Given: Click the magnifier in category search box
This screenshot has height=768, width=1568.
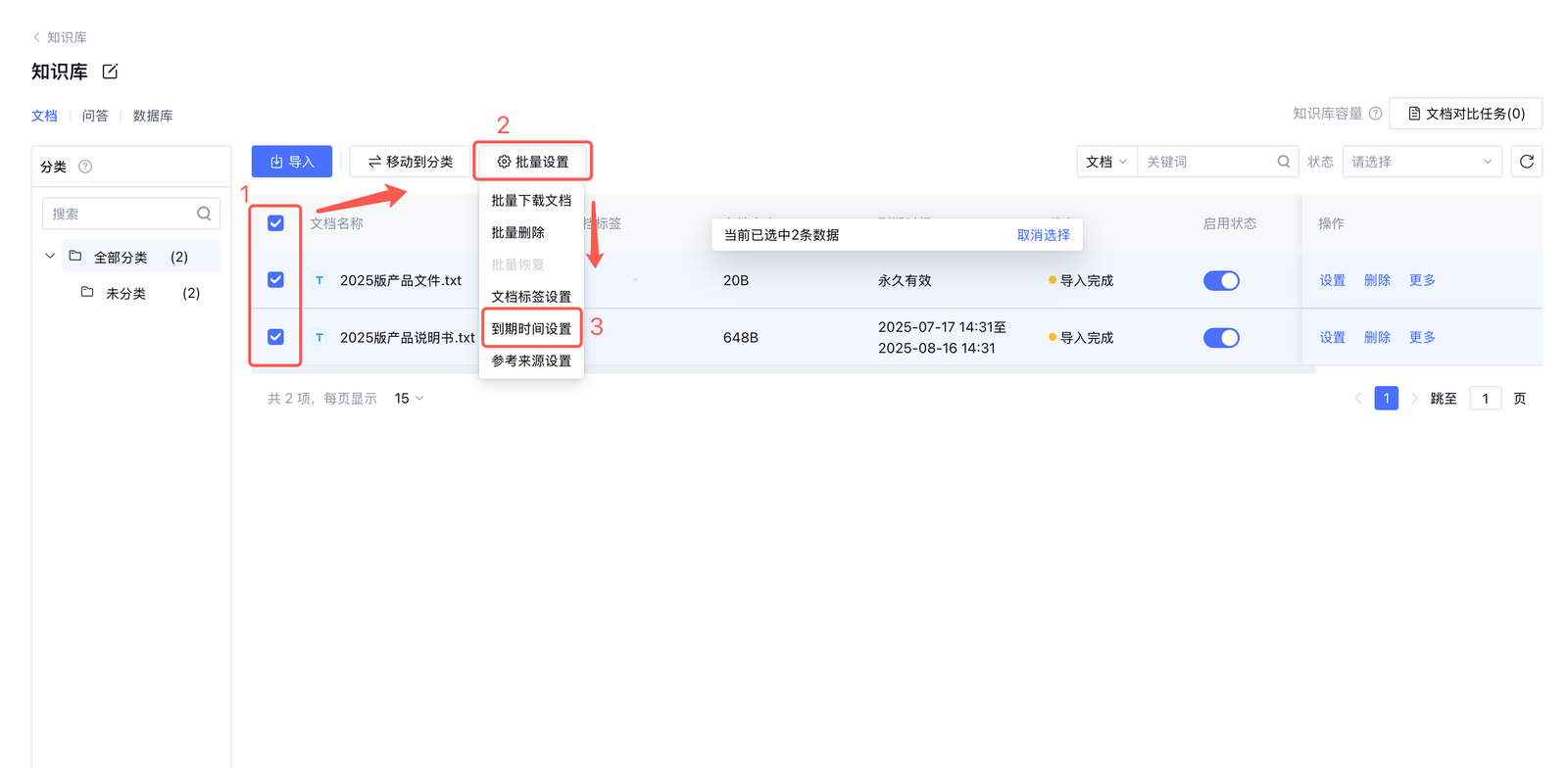Looking at the screenshot, I should [204, 214].
